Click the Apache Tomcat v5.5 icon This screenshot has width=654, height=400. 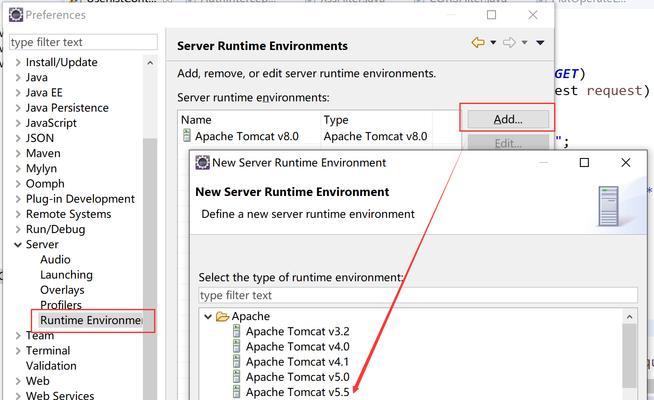point(236,392)
